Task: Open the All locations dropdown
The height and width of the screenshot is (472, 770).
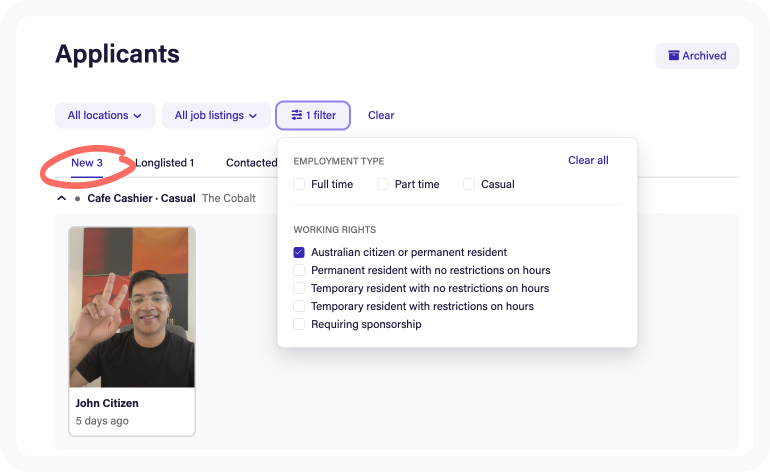Action: pos(105,115)
